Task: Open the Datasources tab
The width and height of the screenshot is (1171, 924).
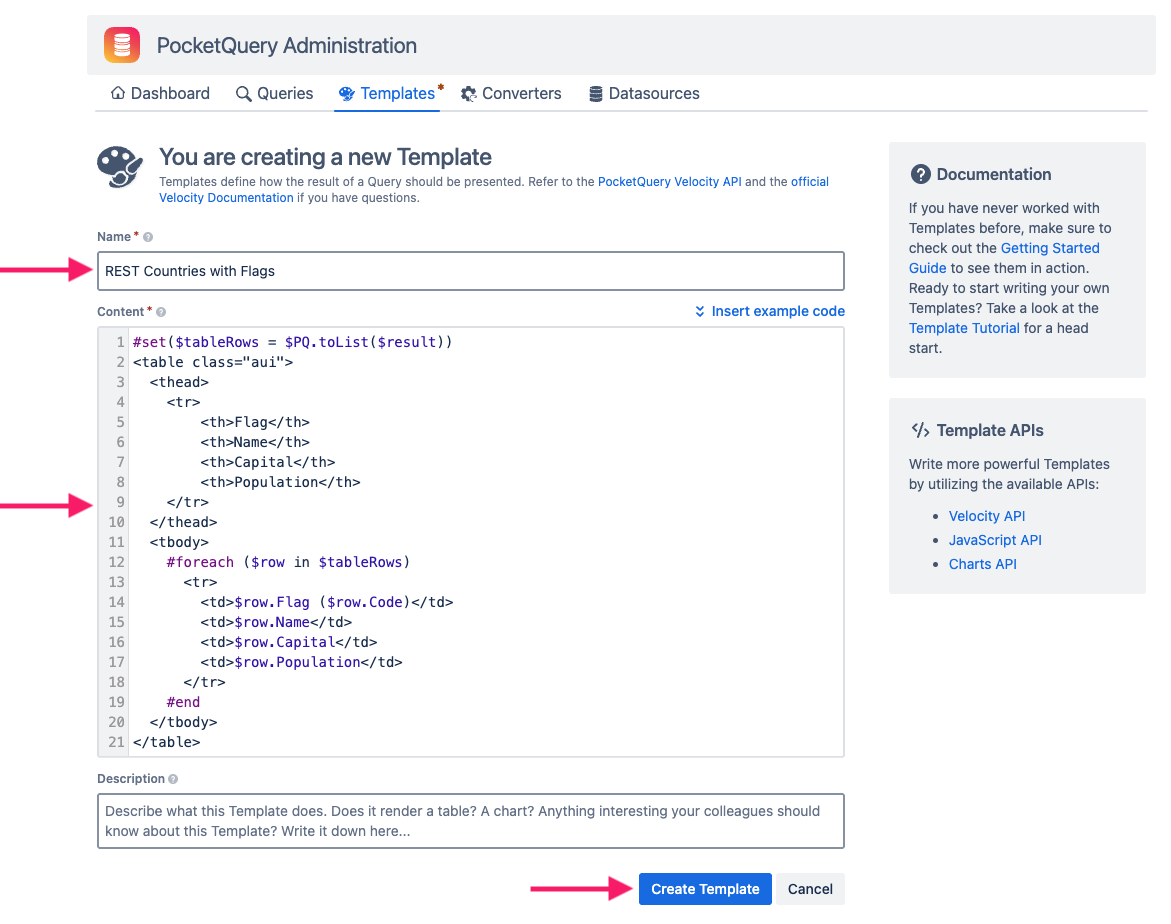Action: 643,93
